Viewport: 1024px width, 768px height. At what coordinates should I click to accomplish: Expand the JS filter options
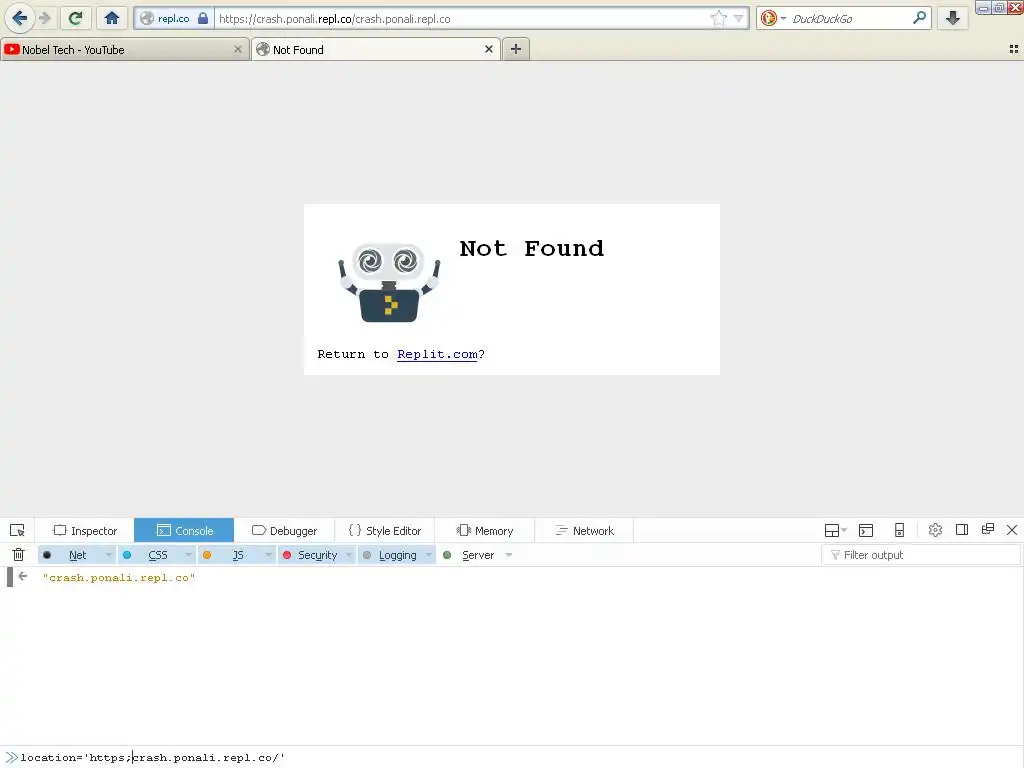coord(268,555)
